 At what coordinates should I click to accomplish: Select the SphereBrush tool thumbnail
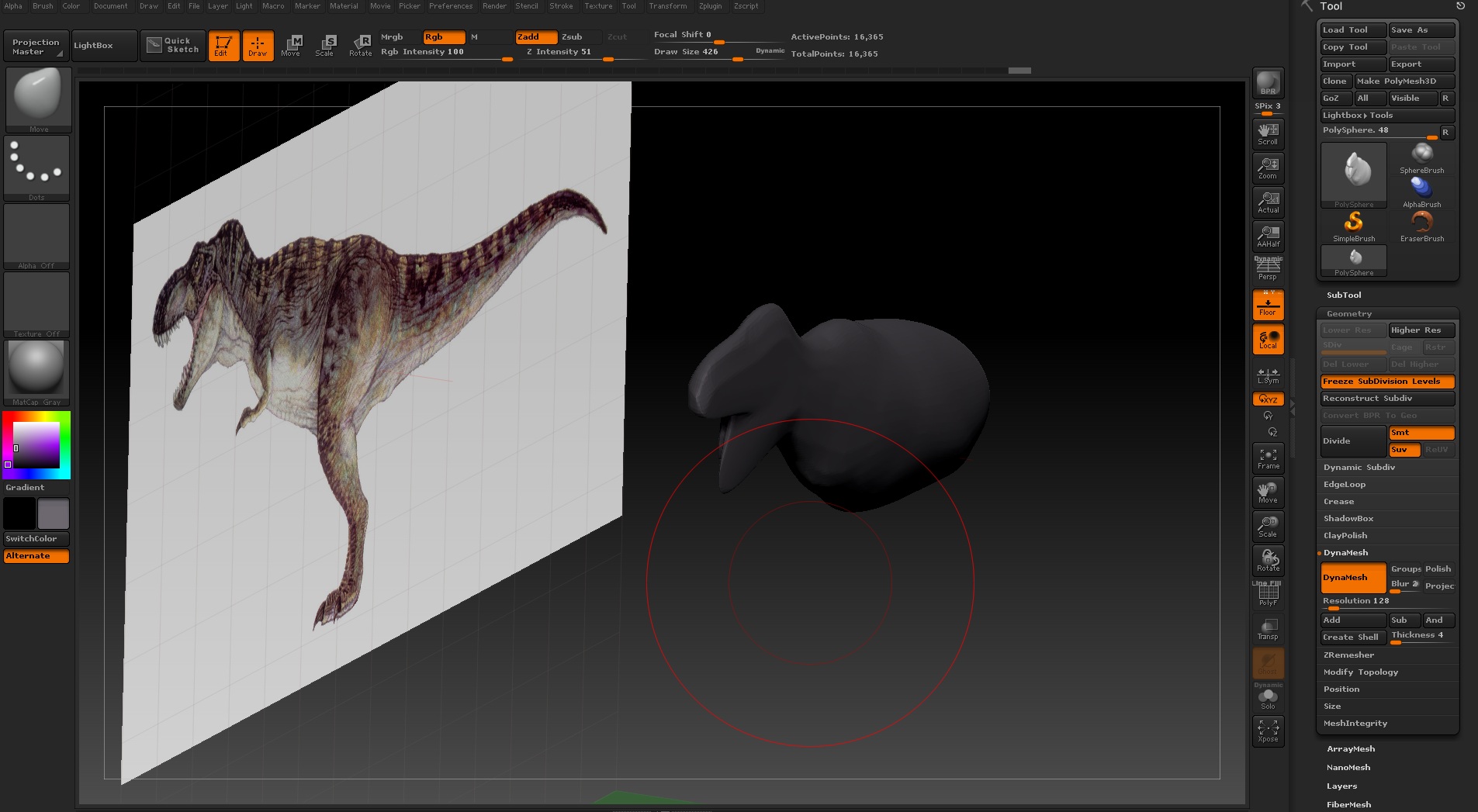pos(1421,158)
